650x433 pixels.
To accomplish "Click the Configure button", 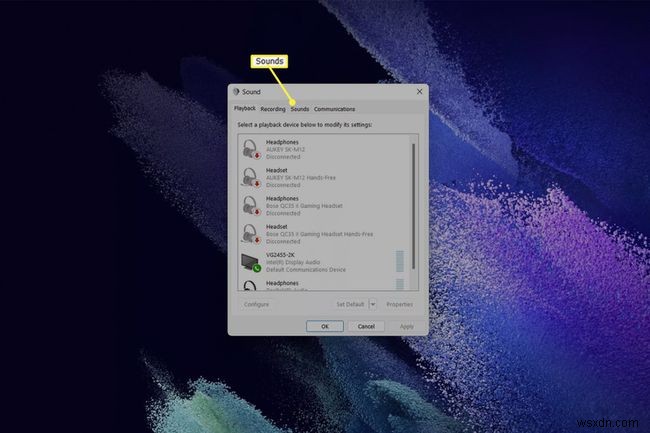I will [x=256, y=304].
